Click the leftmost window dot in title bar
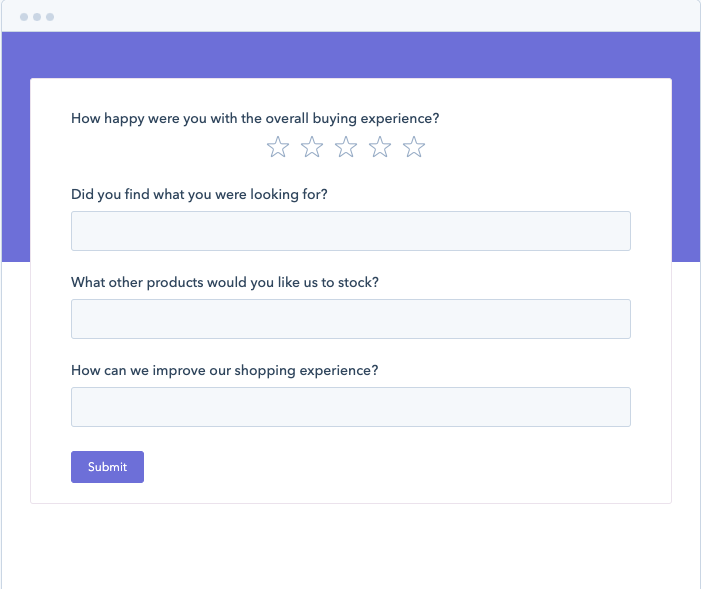This screenshot has height=589, width=701. [24, 17]
